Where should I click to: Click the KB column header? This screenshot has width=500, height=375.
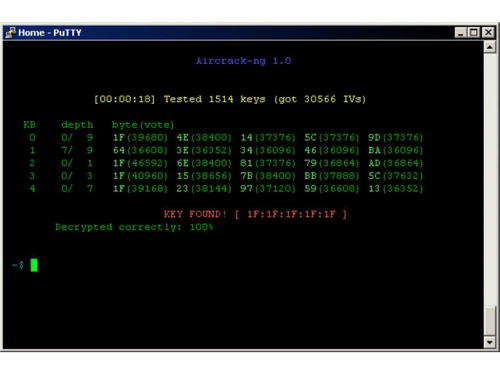tap(29, 125)
